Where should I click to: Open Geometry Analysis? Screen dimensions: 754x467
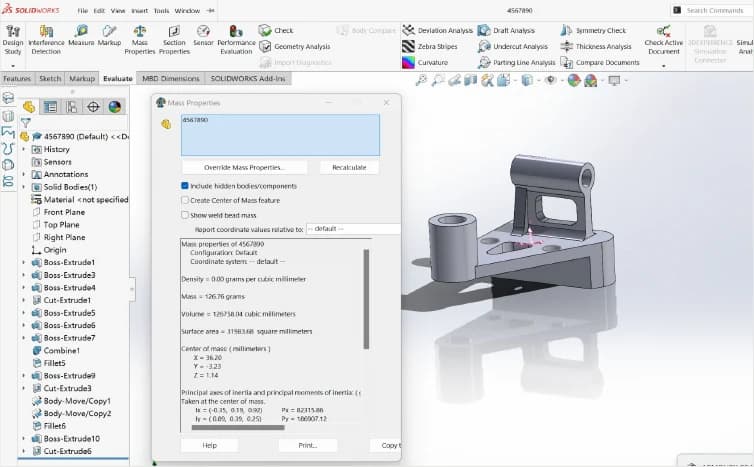(x=295, y=47)
